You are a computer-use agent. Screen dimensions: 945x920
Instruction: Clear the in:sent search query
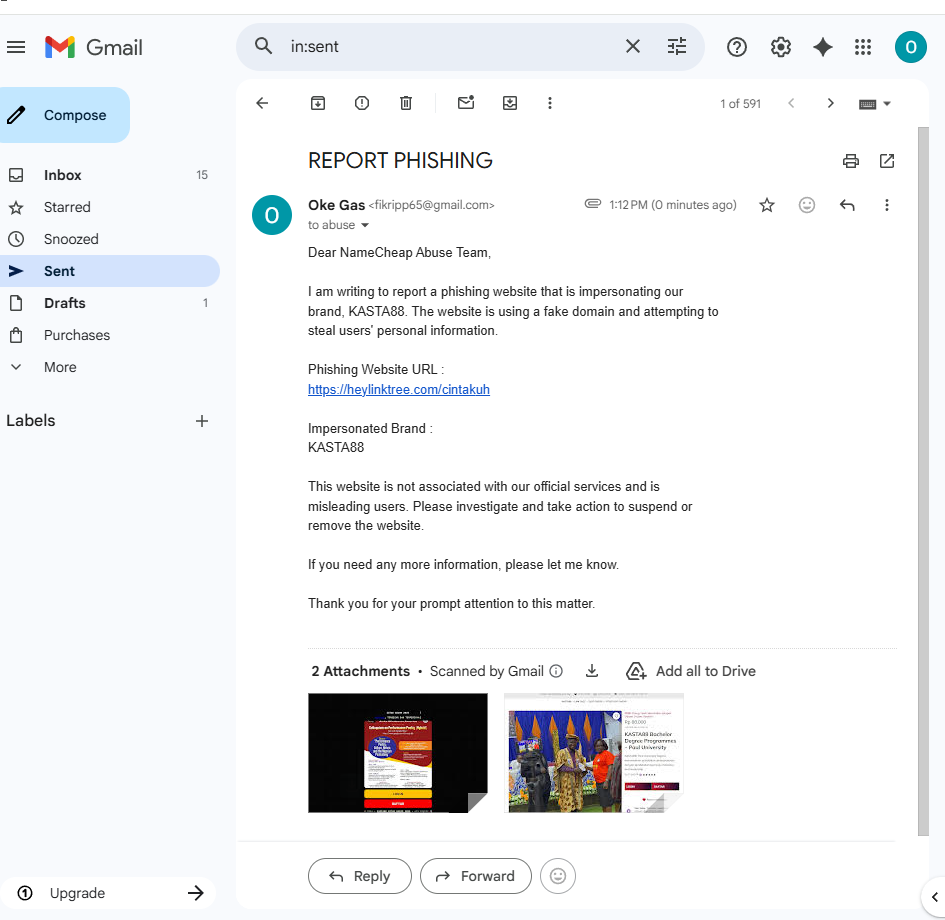(632, 46)
